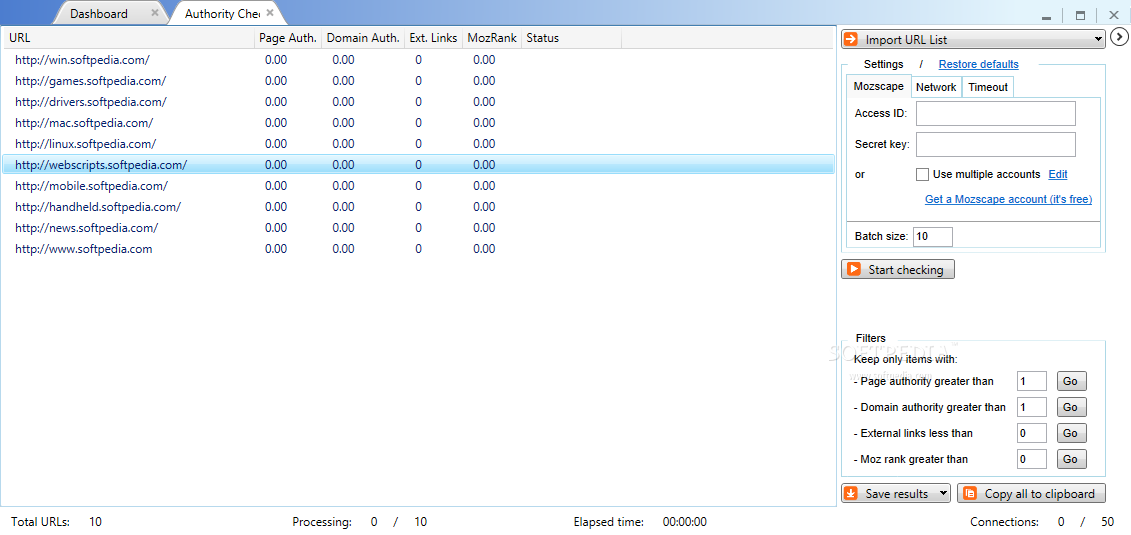Click External links less than value field

(1031, 433)
